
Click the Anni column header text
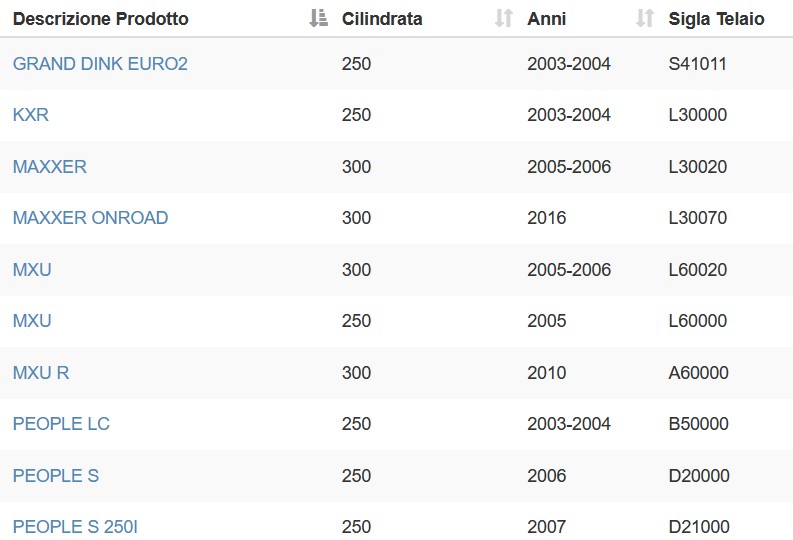tap(546, 19)
